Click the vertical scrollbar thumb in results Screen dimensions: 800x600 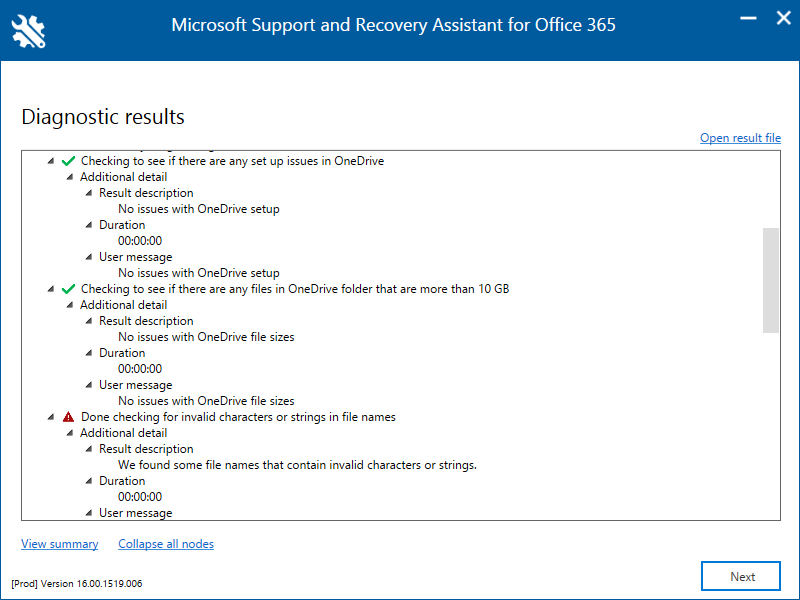coord(770,280)
